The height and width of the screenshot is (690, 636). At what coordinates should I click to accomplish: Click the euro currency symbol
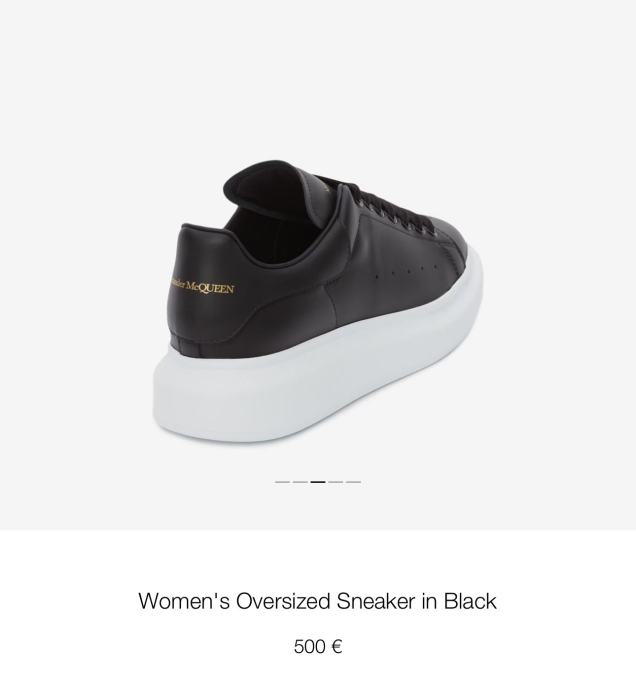pyautogui.click(x=337, y=646)
